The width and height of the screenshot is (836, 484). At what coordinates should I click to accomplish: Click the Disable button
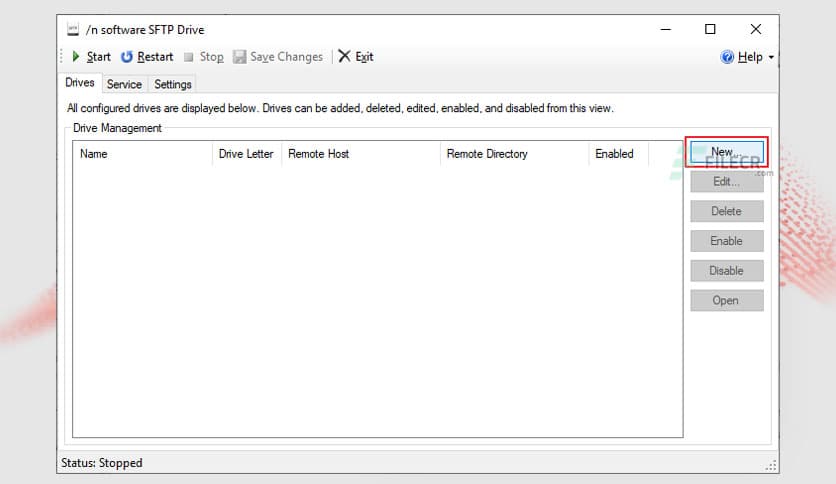tap(727, 271)
